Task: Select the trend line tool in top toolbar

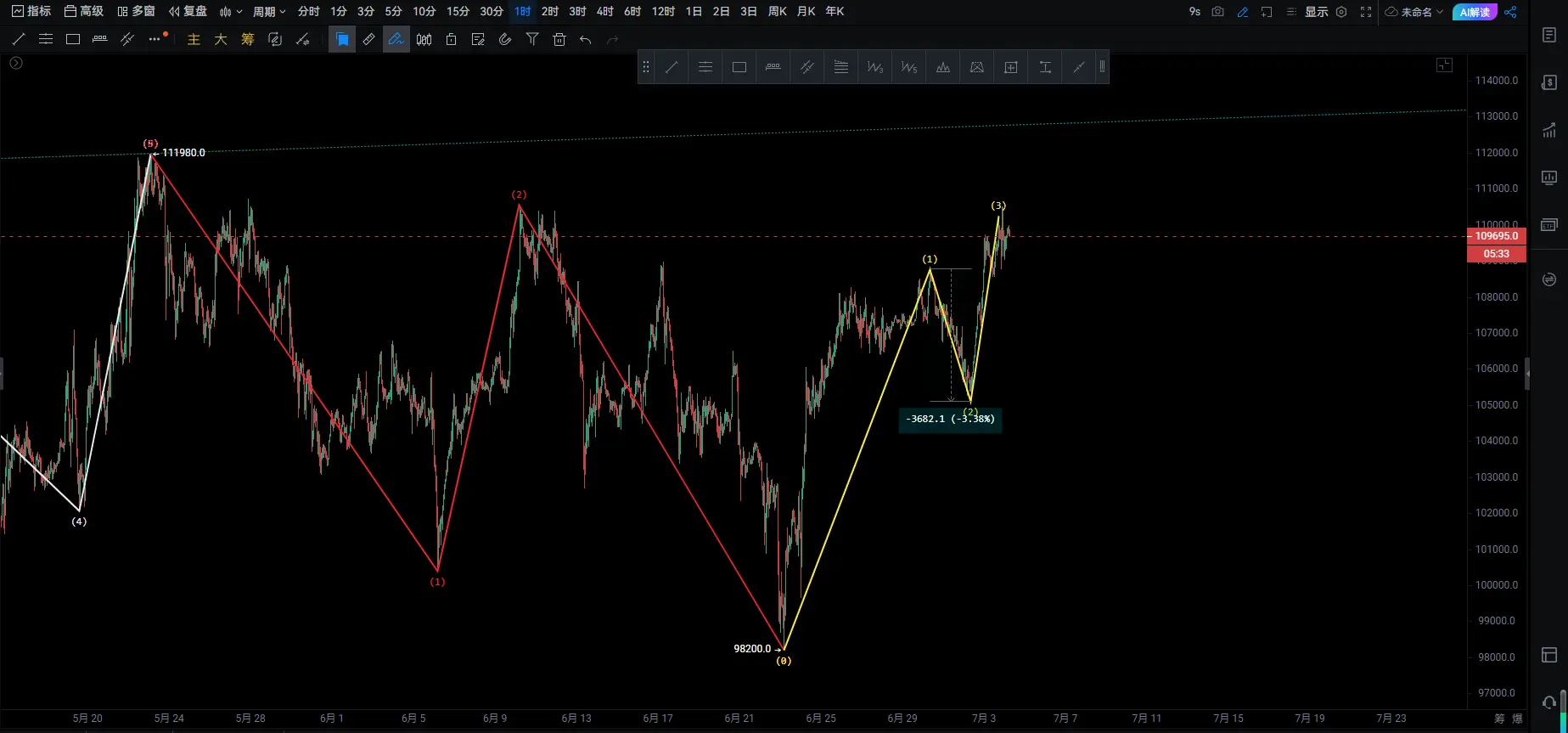Action: click(19, 39)
